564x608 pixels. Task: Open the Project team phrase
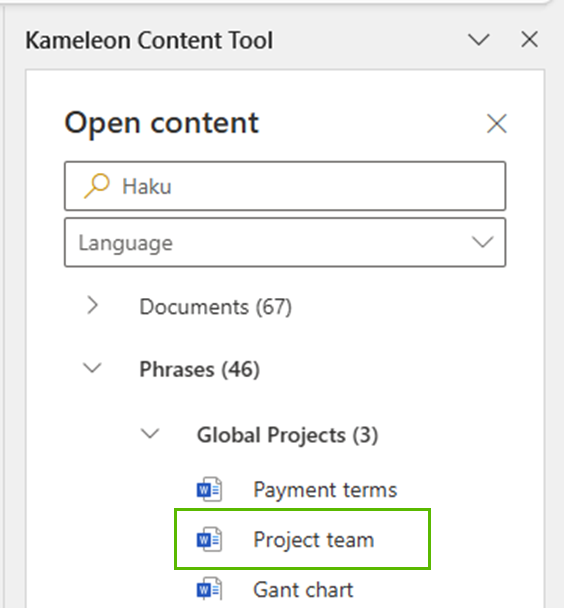(314, 540)
